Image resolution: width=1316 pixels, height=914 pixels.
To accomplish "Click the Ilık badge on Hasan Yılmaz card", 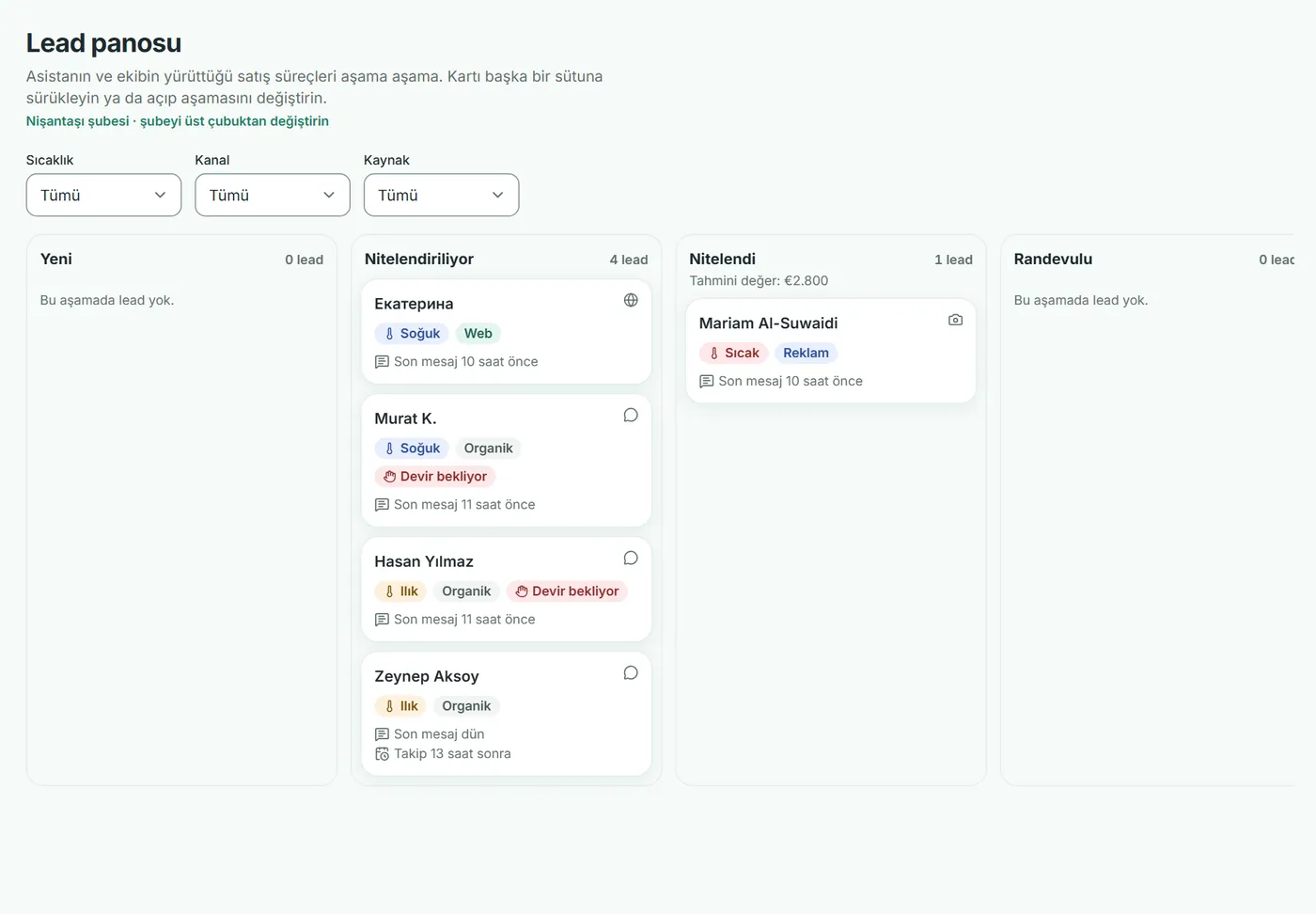I will (401, 591).
